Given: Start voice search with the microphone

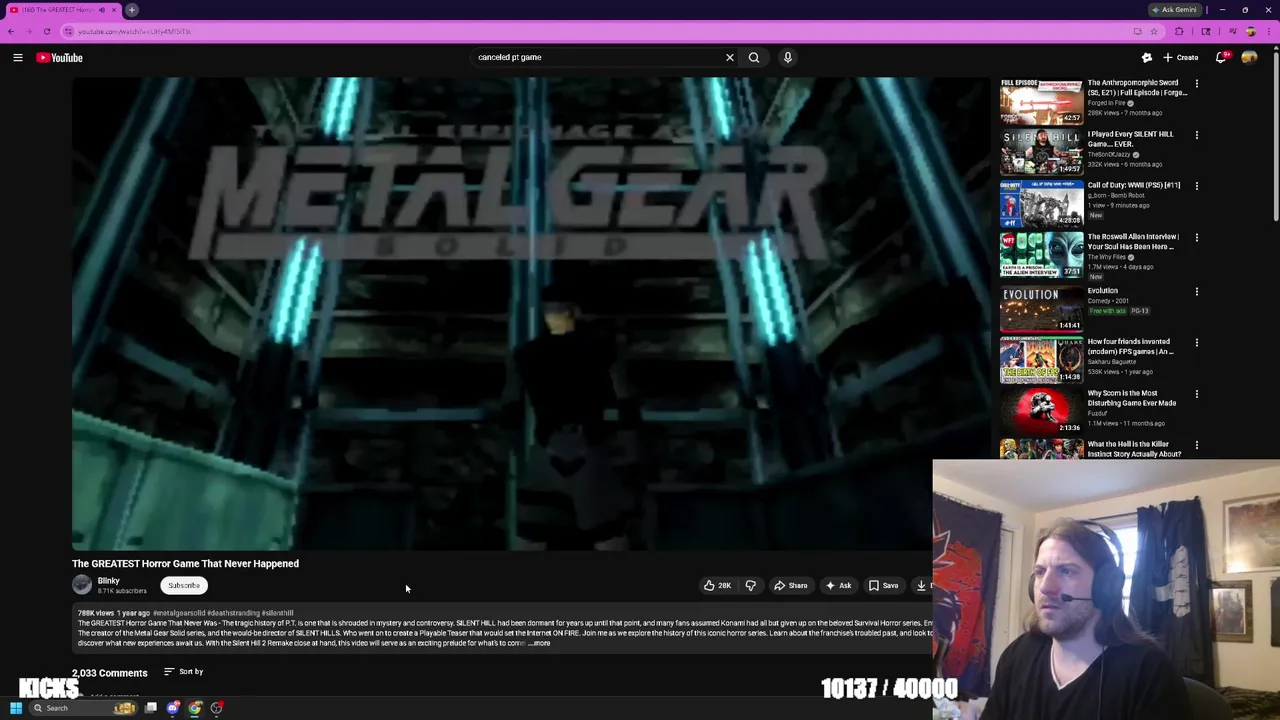Looking at the screenshot, I should click(x=788, y=57).
